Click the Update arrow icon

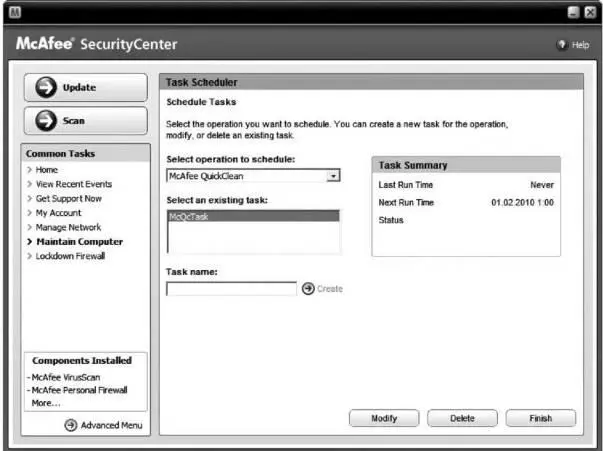pos(46,87)
